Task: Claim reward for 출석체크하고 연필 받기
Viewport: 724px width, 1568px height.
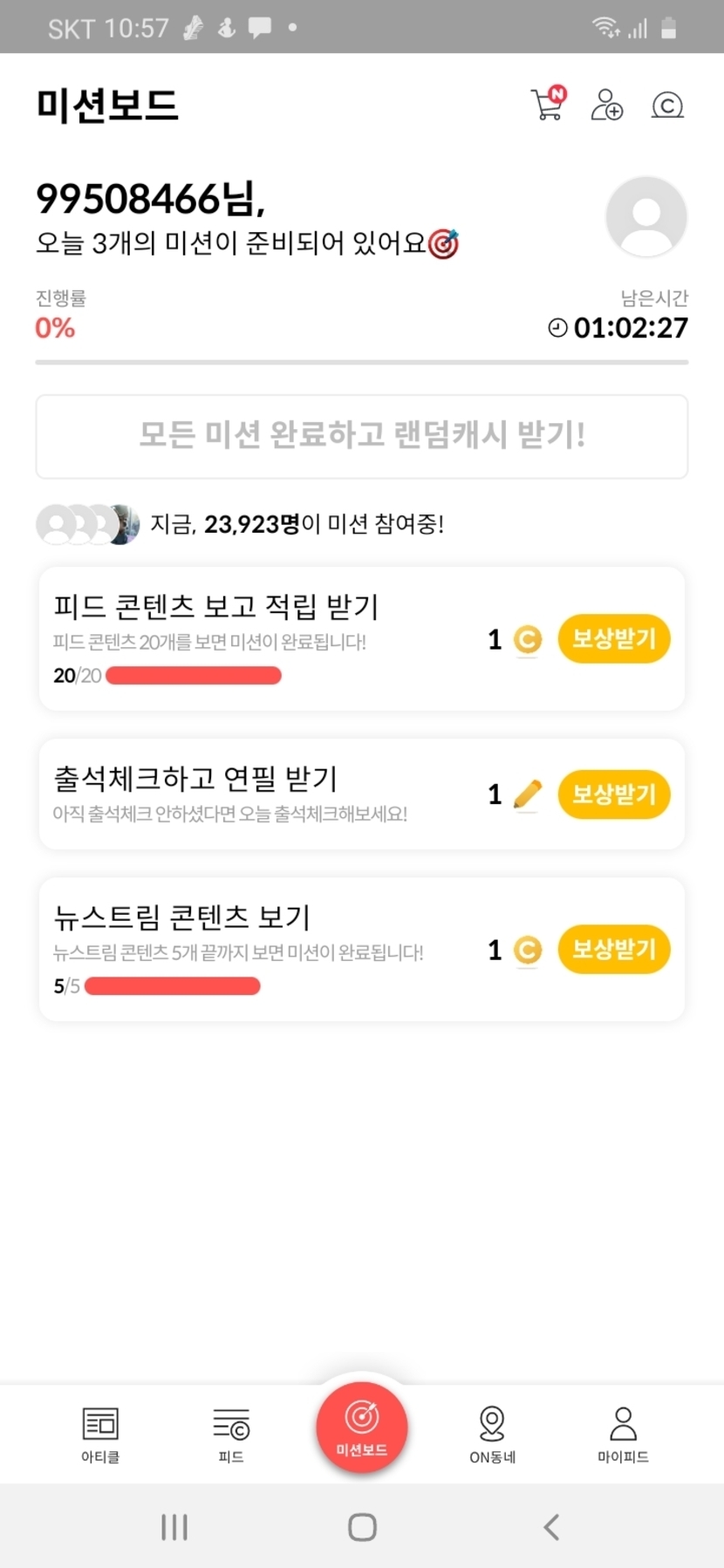Action: [x=614, y=794]
